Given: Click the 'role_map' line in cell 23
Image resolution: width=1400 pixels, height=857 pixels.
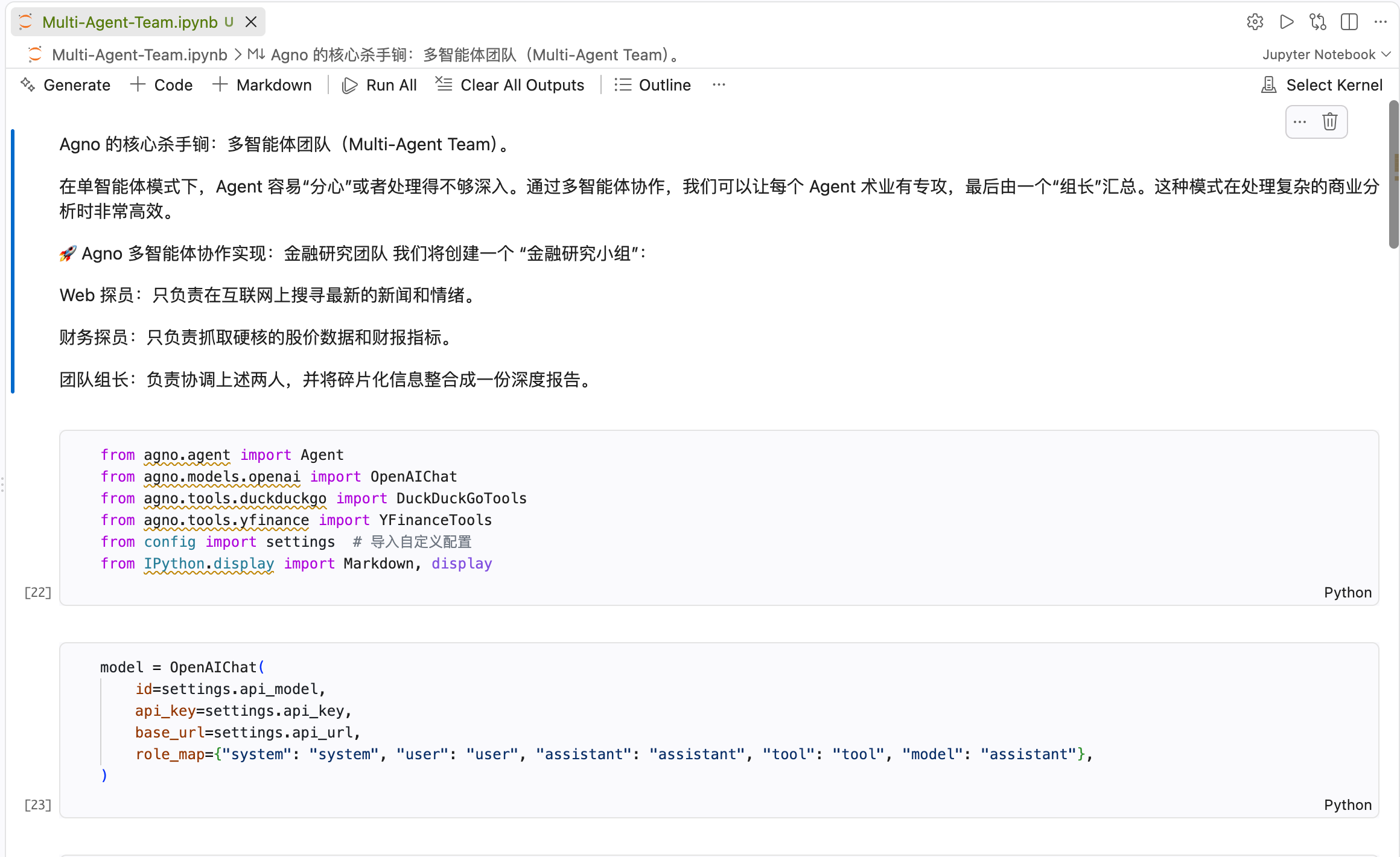Looking at the screenshot, I should [x=614, y=754].
